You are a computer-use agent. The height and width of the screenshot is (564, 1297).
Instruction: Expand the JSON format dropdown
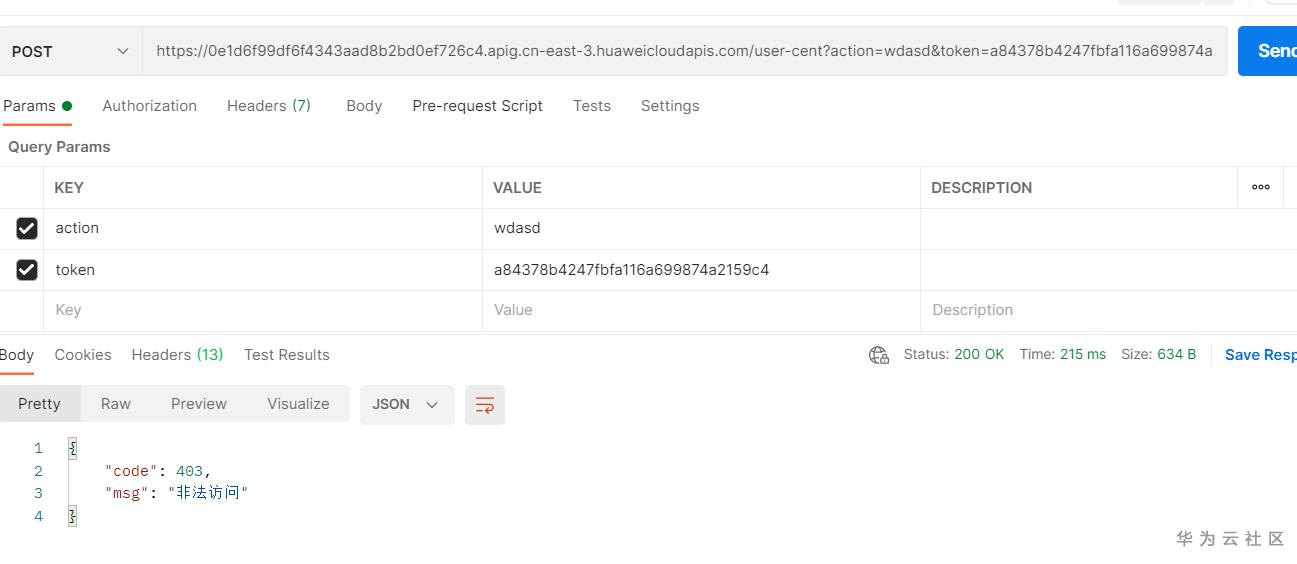pyautogui.click(x=406, y=405)
